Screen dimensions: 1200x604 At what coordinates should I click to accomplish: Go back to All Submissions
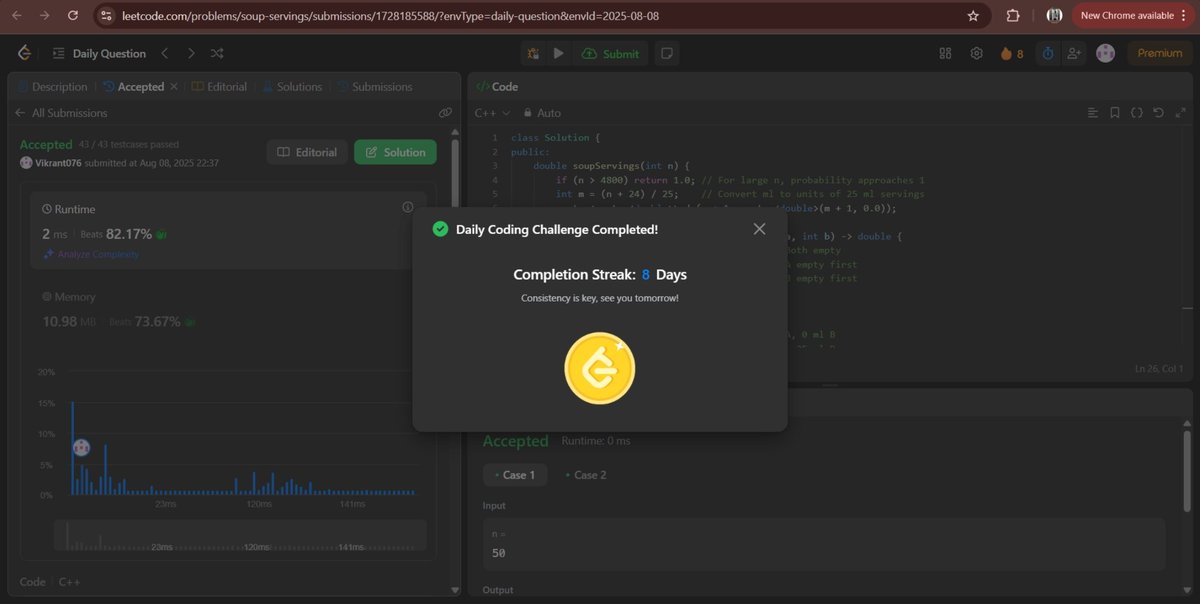click(61, 113)
